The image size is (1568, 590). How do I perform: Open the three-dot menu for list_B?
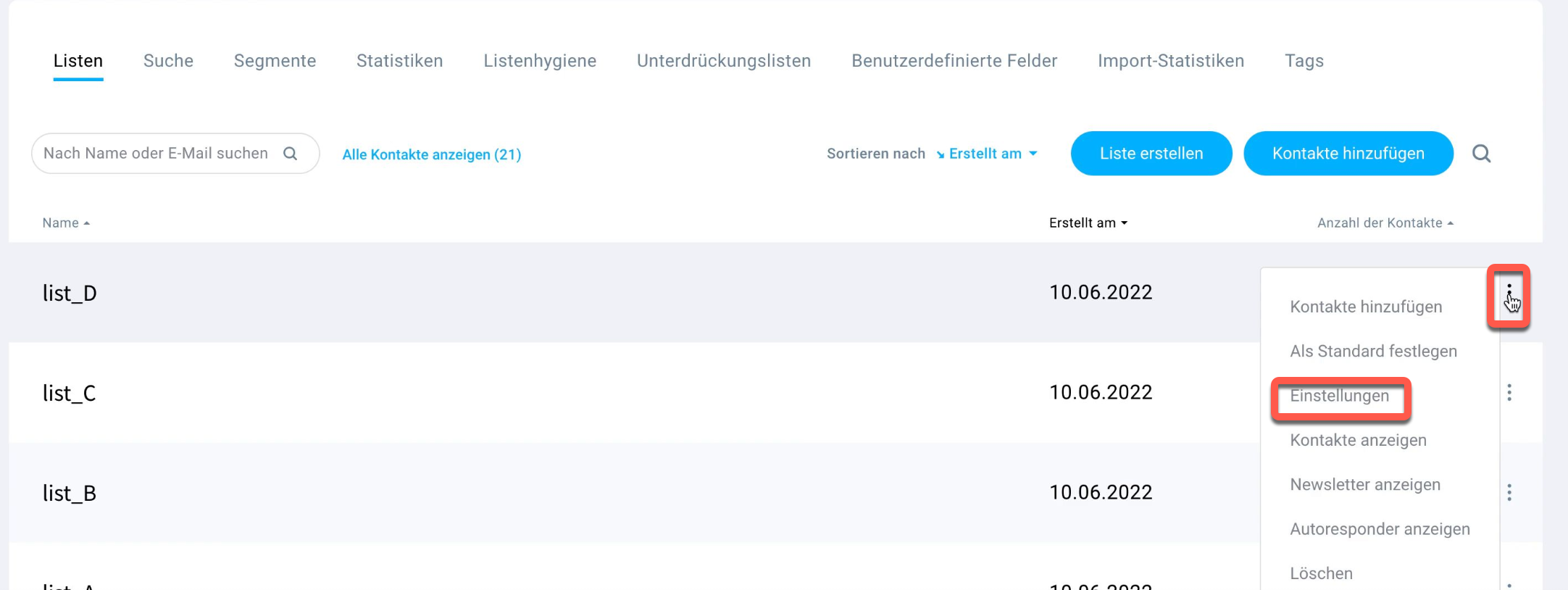pos(1509,493)
